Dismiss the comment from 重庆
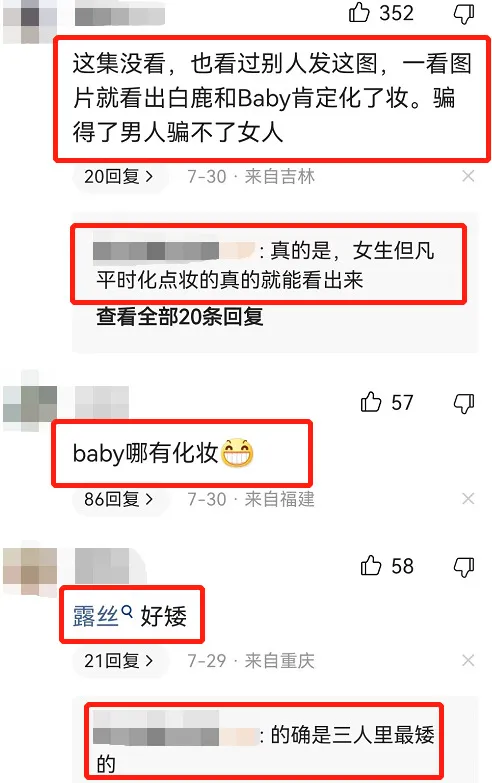This screenshot has width=492, height=783. coord(468,661)
